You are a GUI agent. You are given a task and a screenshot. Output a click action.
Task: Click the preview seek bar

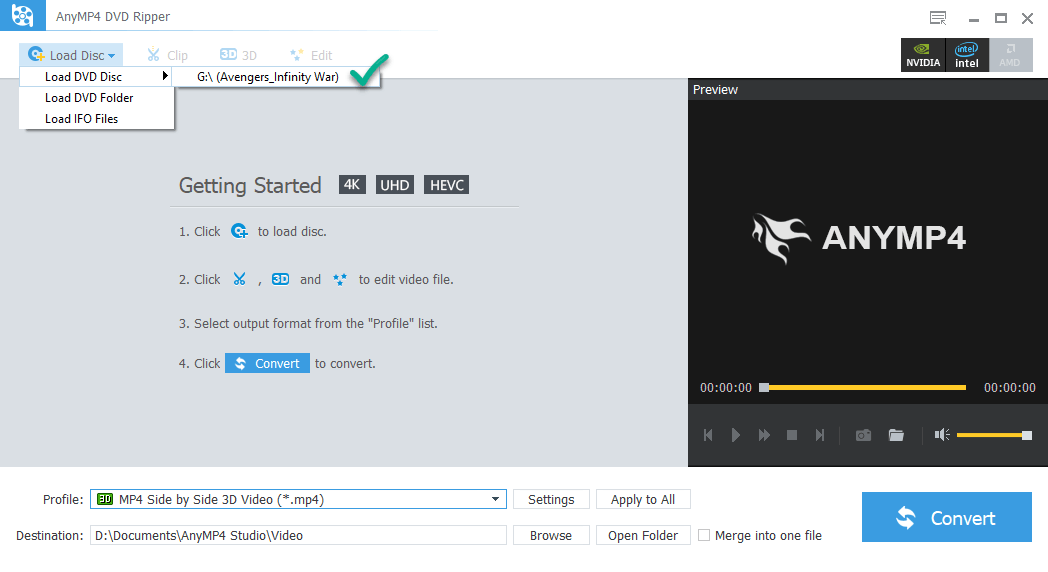click(x=863, y=388)
